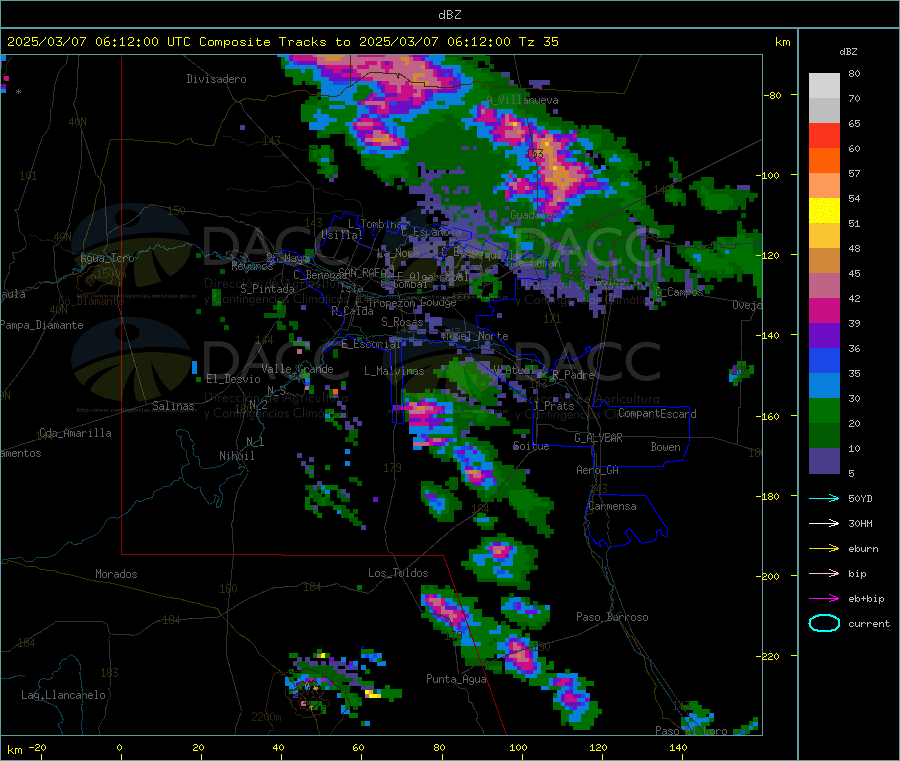Select the magenta 39–42 dBZ band
This screenshot has height=761, width=900.
824,310
